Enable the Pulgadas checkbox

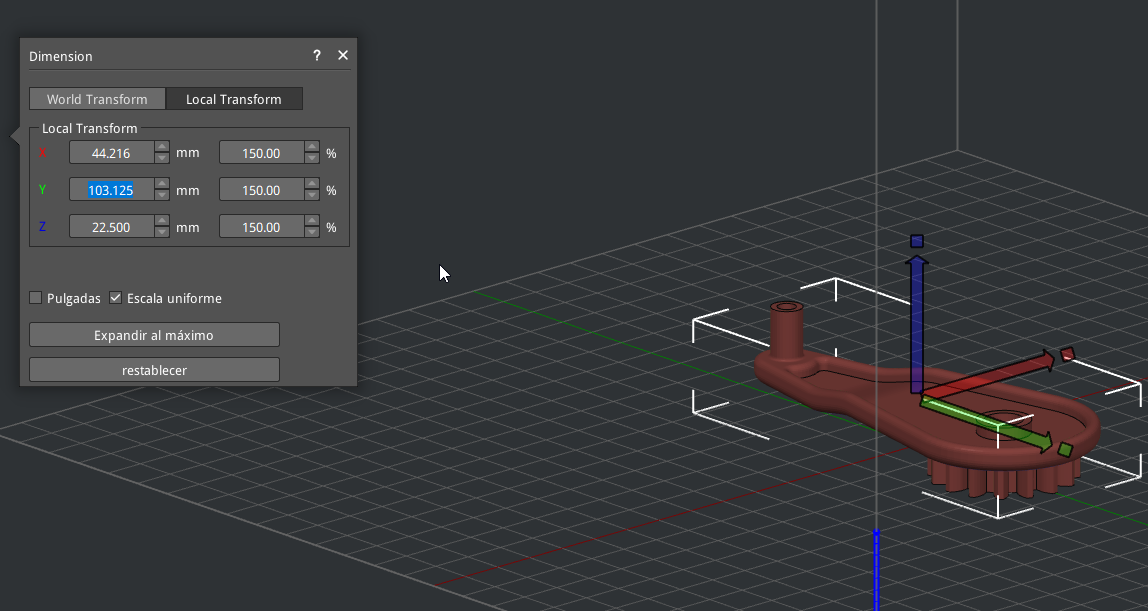(x=36, y=298)
